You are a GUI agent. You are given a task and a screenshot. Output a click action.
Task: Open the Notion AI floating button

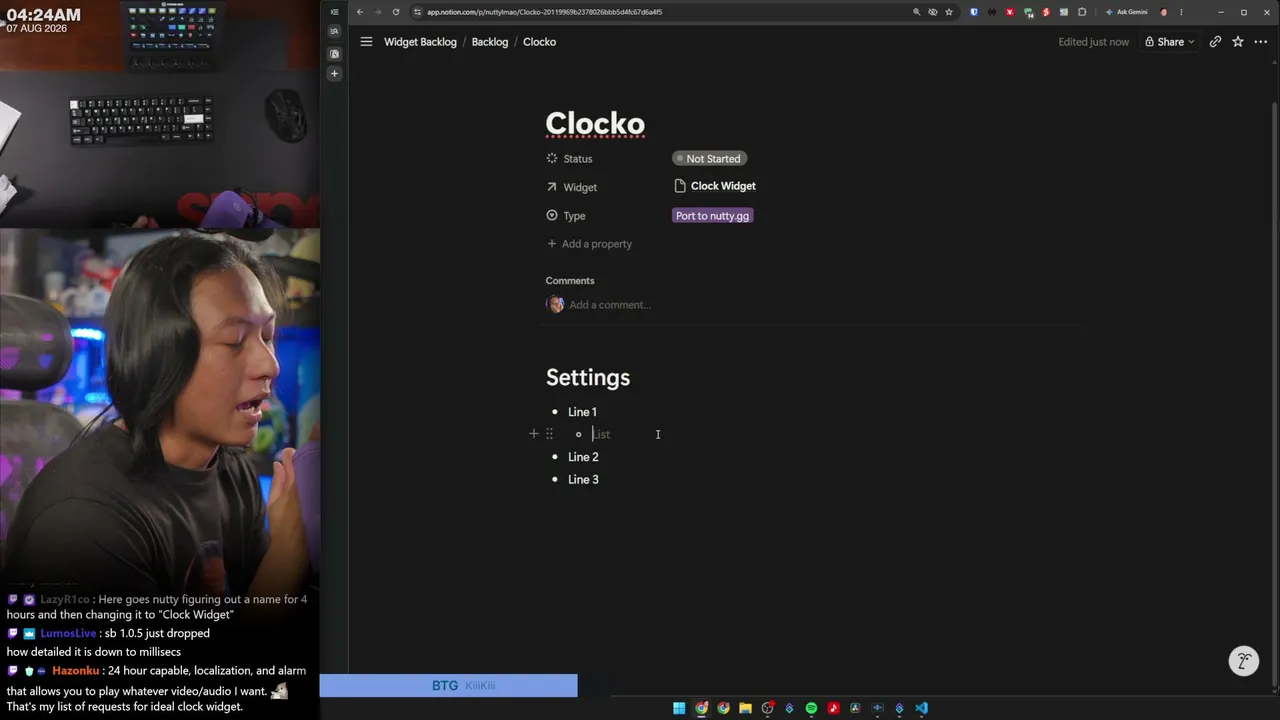pos(1244,661)
